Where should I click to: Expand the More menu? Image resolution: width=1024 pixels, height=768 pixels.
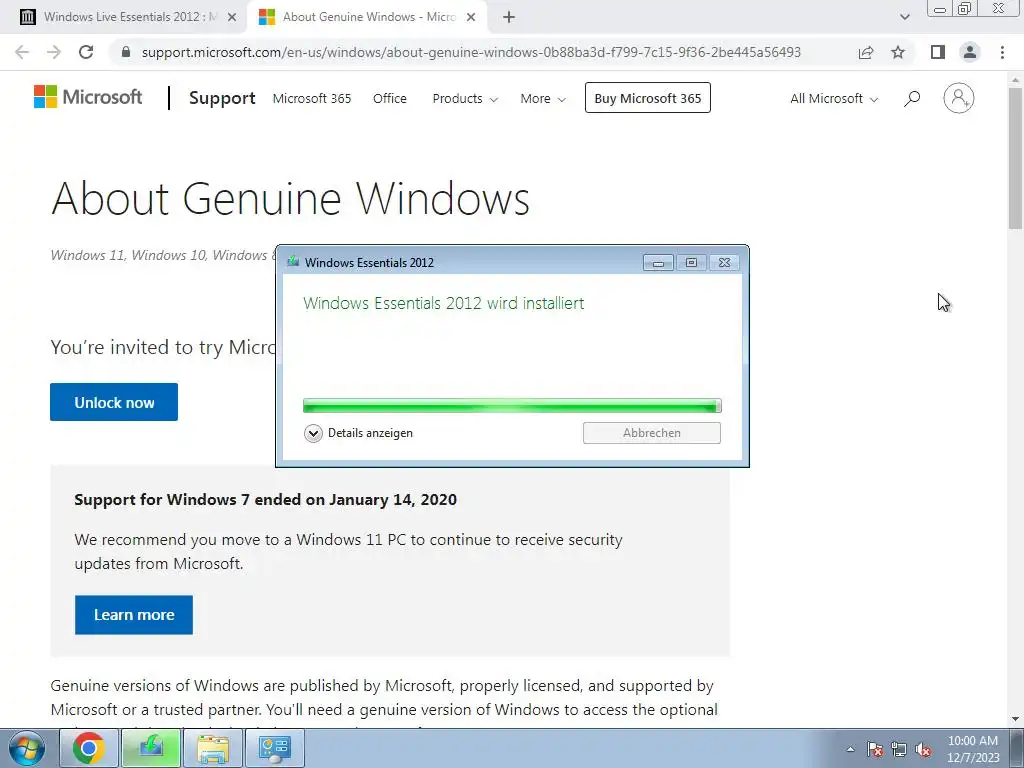click(543, 99)
